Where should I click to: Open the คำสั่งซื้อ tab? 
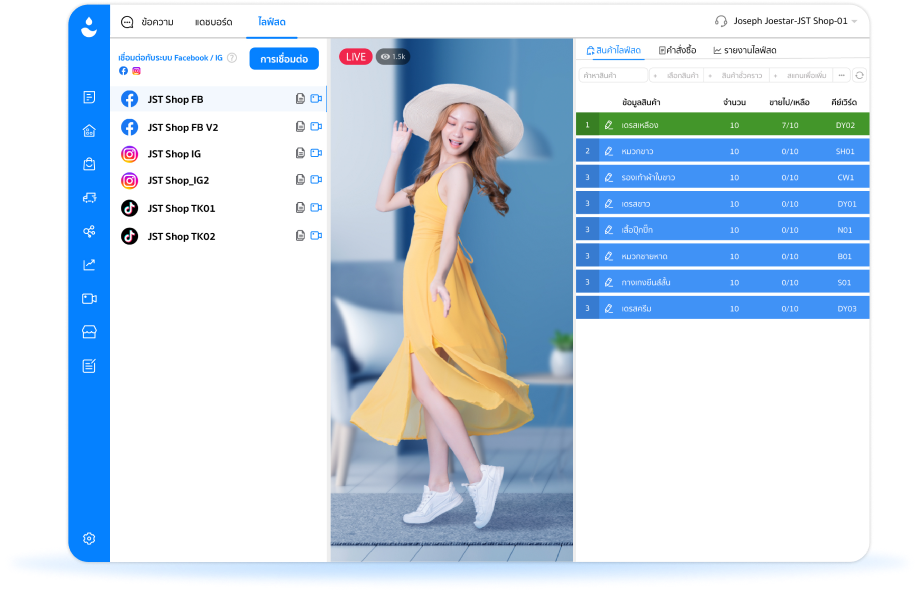click(x=678, y=50)
